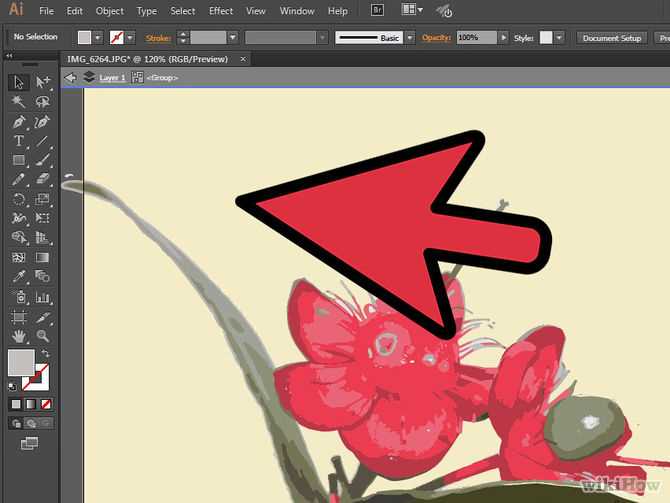Open the Select menu
Viewport: 670px width, 503px height.
[x=182, y=11]
